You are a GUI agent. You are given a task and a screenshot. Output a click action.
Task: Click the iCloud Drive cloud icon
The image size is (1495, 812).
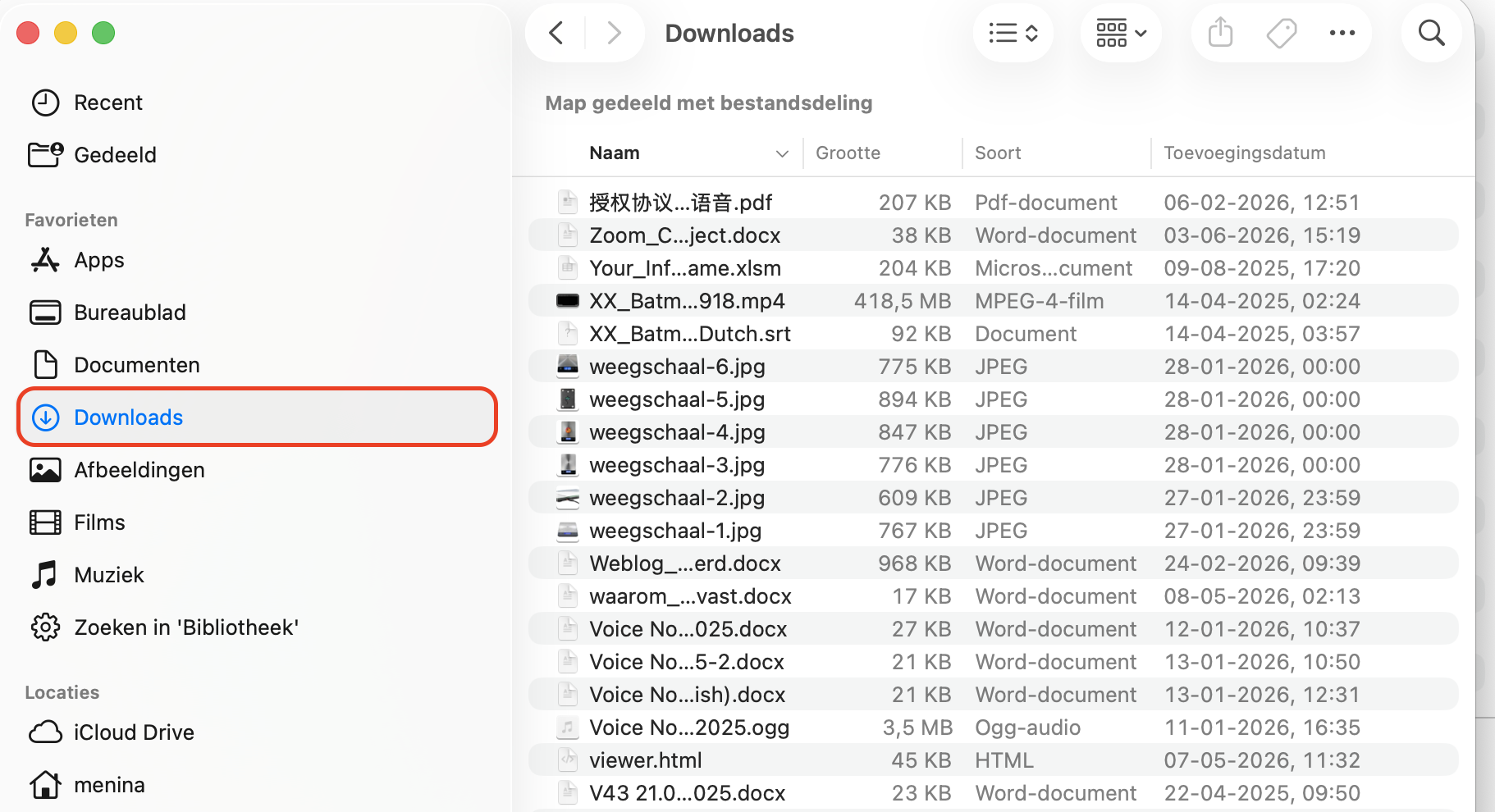pyautogui.click(x=45, y=732)
